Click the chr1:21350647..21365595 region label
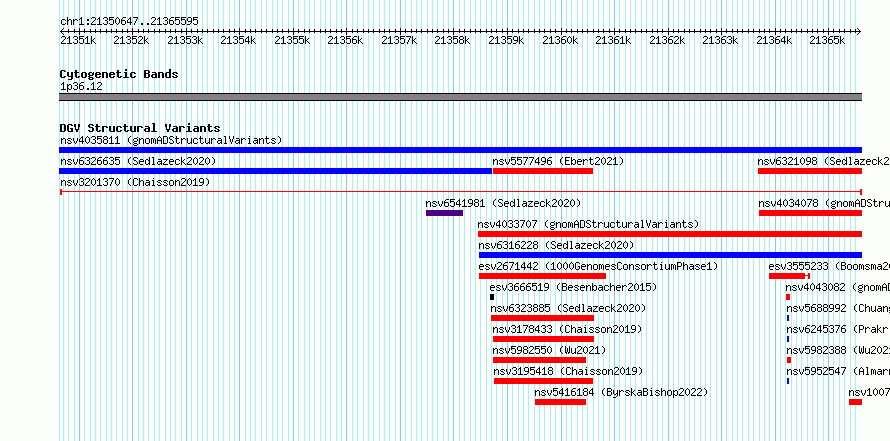Screen dimensions: 890x441 tap(129, 21)
